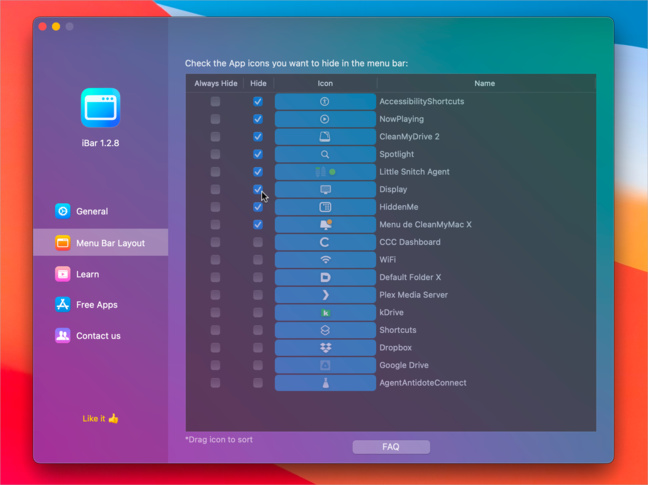Viewport: 648px width, 485px height.
Task: Click the Free Apps App Store icon
Action: (x=63, y=304)
